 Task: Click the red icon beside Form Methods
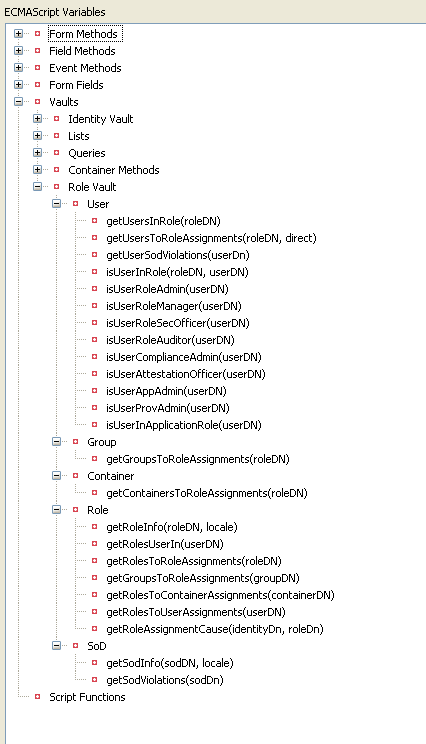(x=37, y=34)
